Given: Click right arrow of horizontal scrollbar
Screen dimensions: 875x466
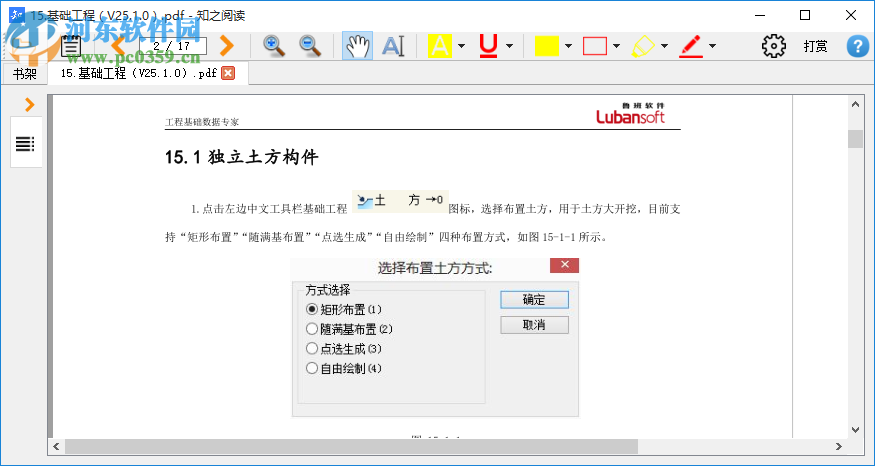Looking at the screenshot, I should (838, 446).
